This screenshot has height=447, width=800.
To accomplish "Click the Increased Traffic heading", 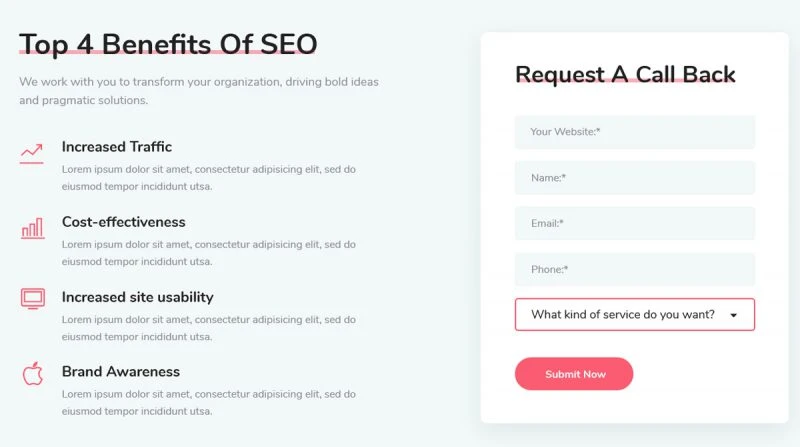I will pos(116,147).
